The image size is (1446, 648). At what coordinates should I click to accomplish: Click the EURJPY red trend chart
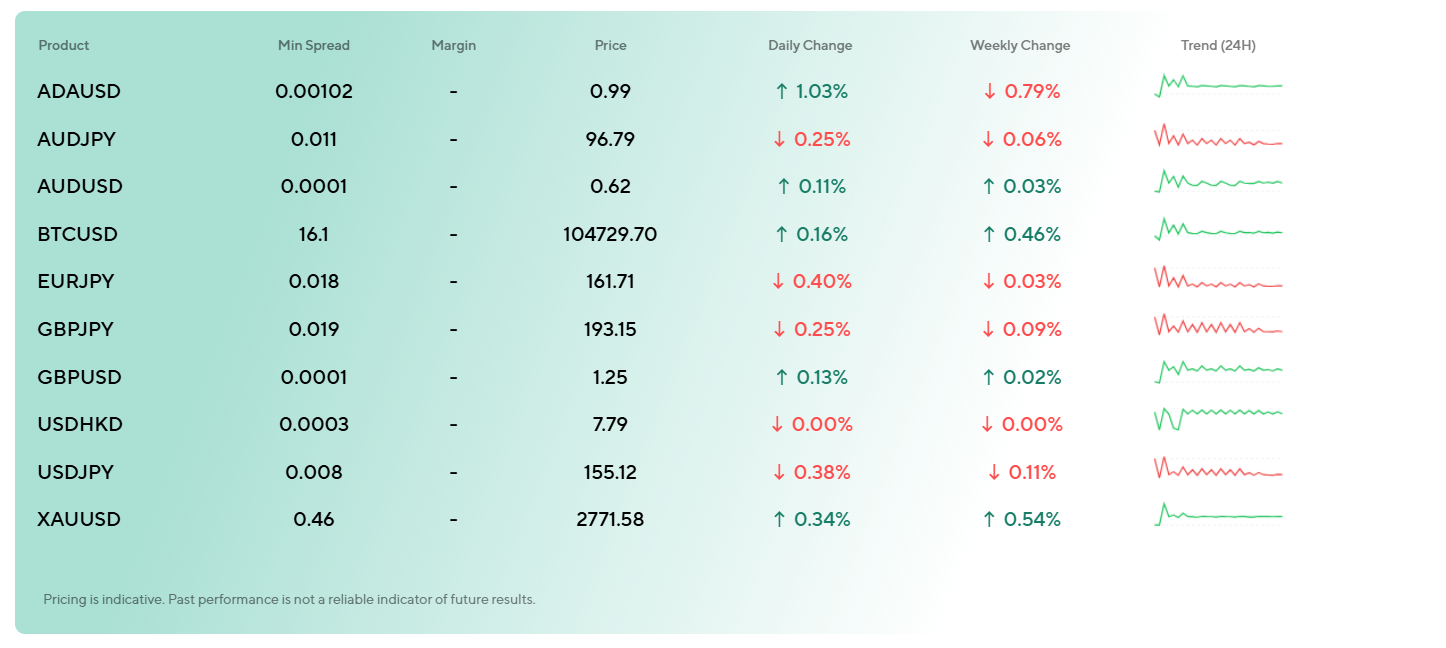pyautogui.click(x=1218, y=279)
